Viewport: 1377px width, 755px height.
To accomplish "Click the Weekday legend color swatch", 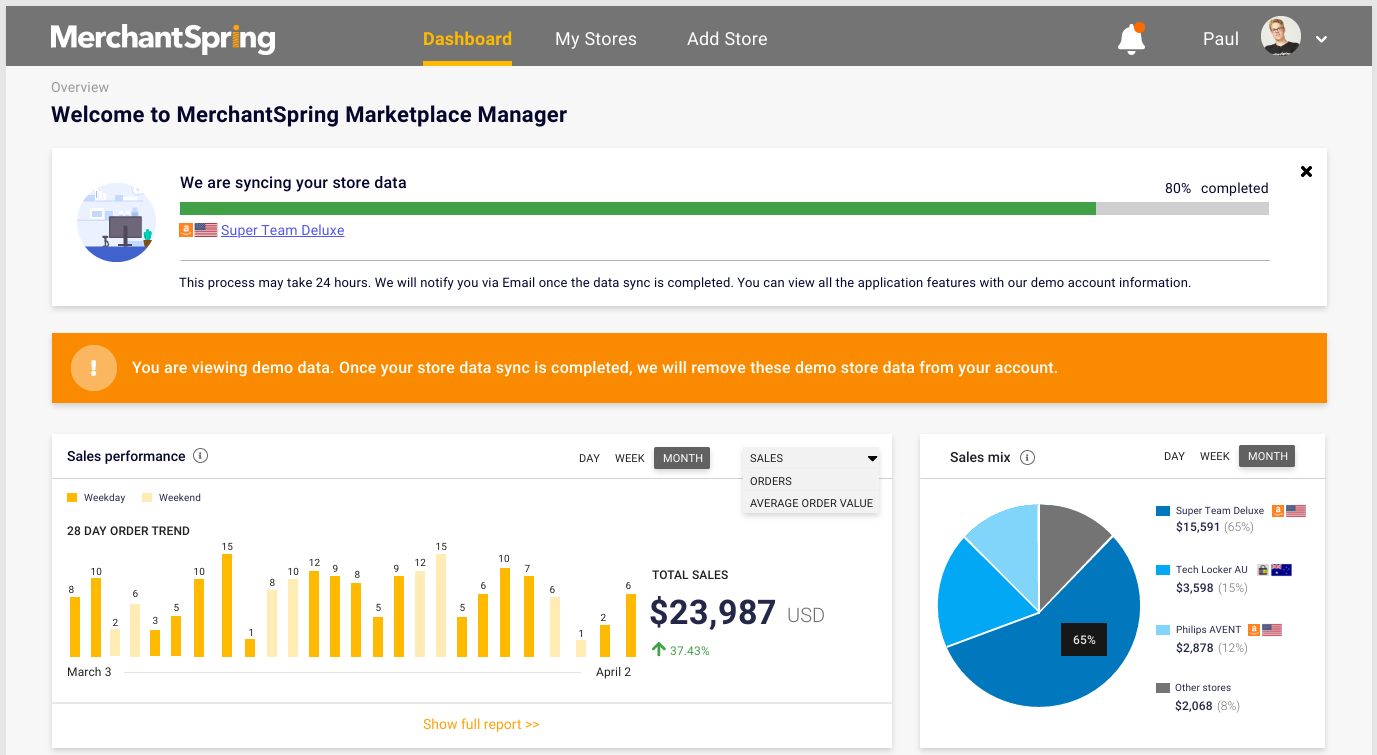I will (72, 497).
